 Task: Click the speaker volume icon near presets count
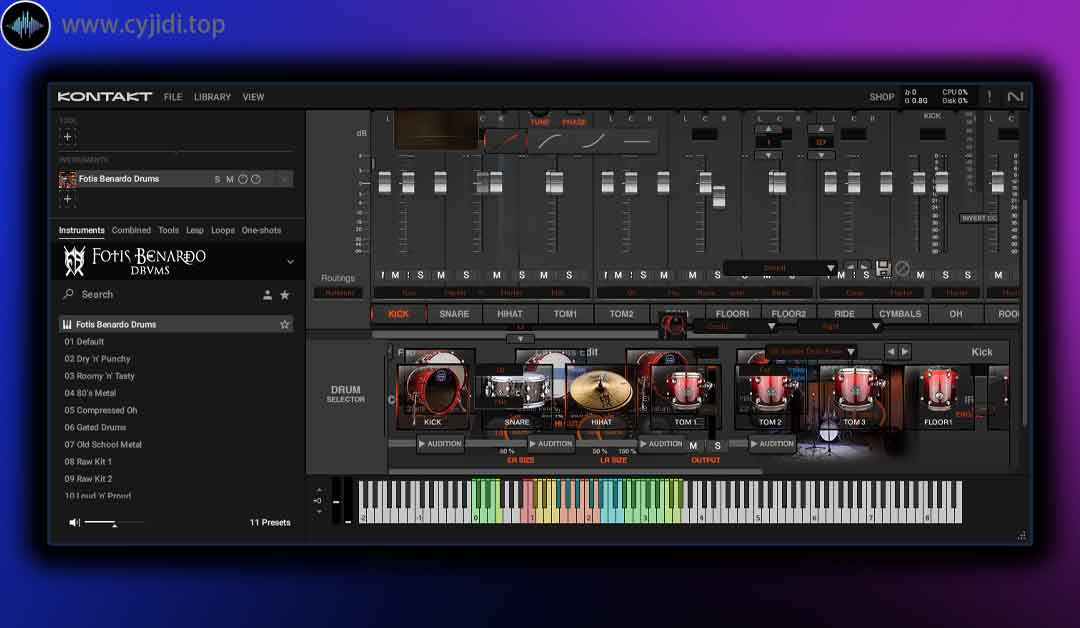[74, 522]
